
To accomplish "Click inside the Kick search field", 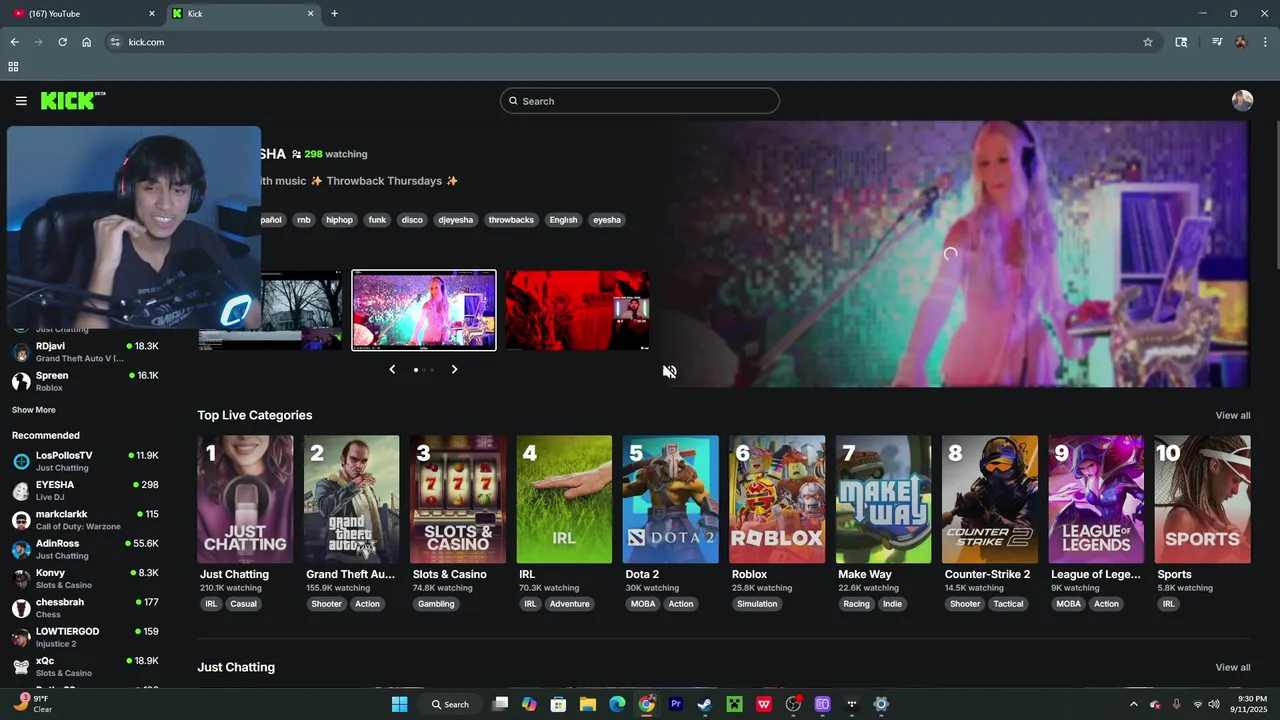I will (640, 101).
